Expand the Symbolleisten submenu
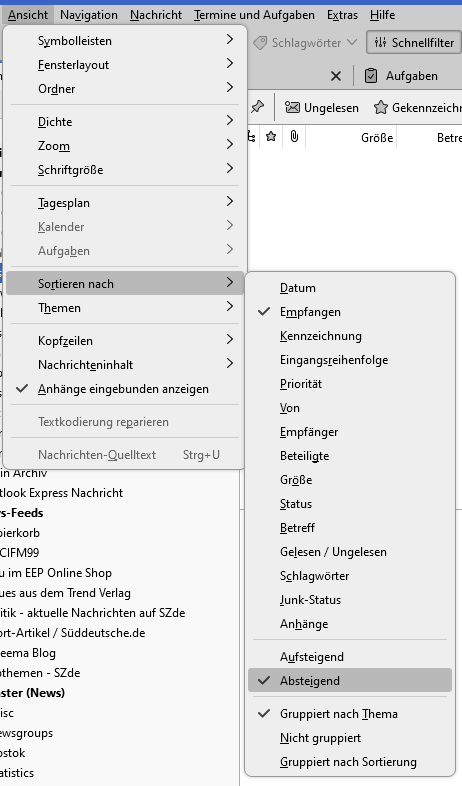Viewport: 462px width, 786px height. tap(124, 41)
